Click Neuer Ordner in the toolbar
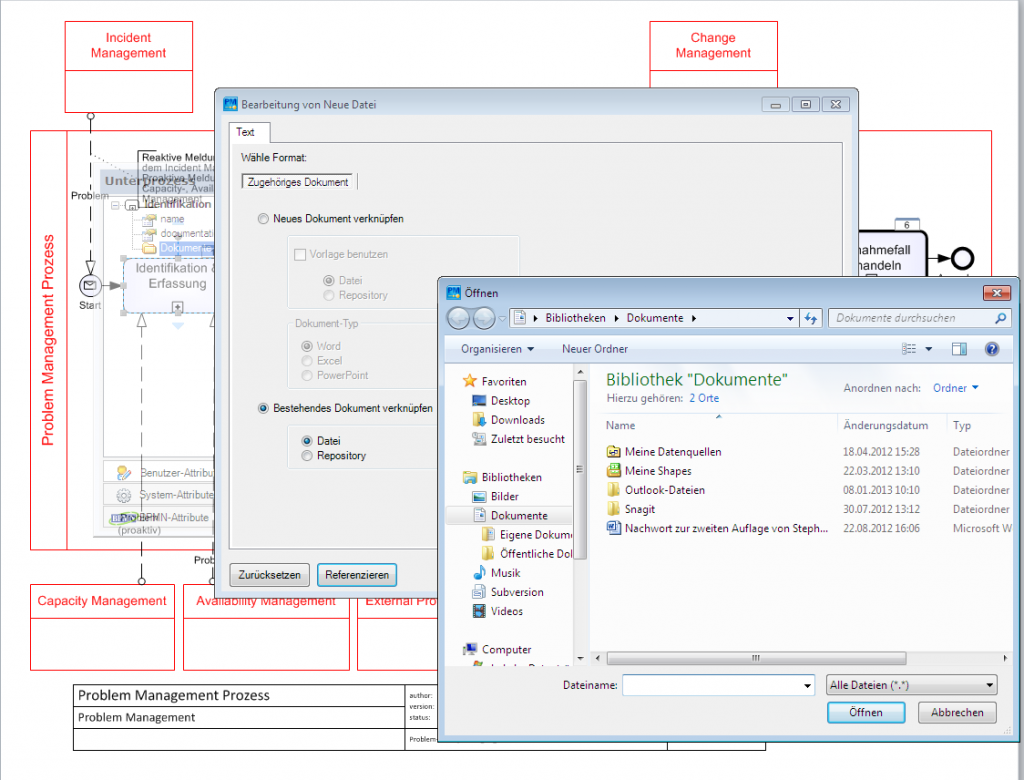Screen dimensions: 1024x780 point(595,349)
